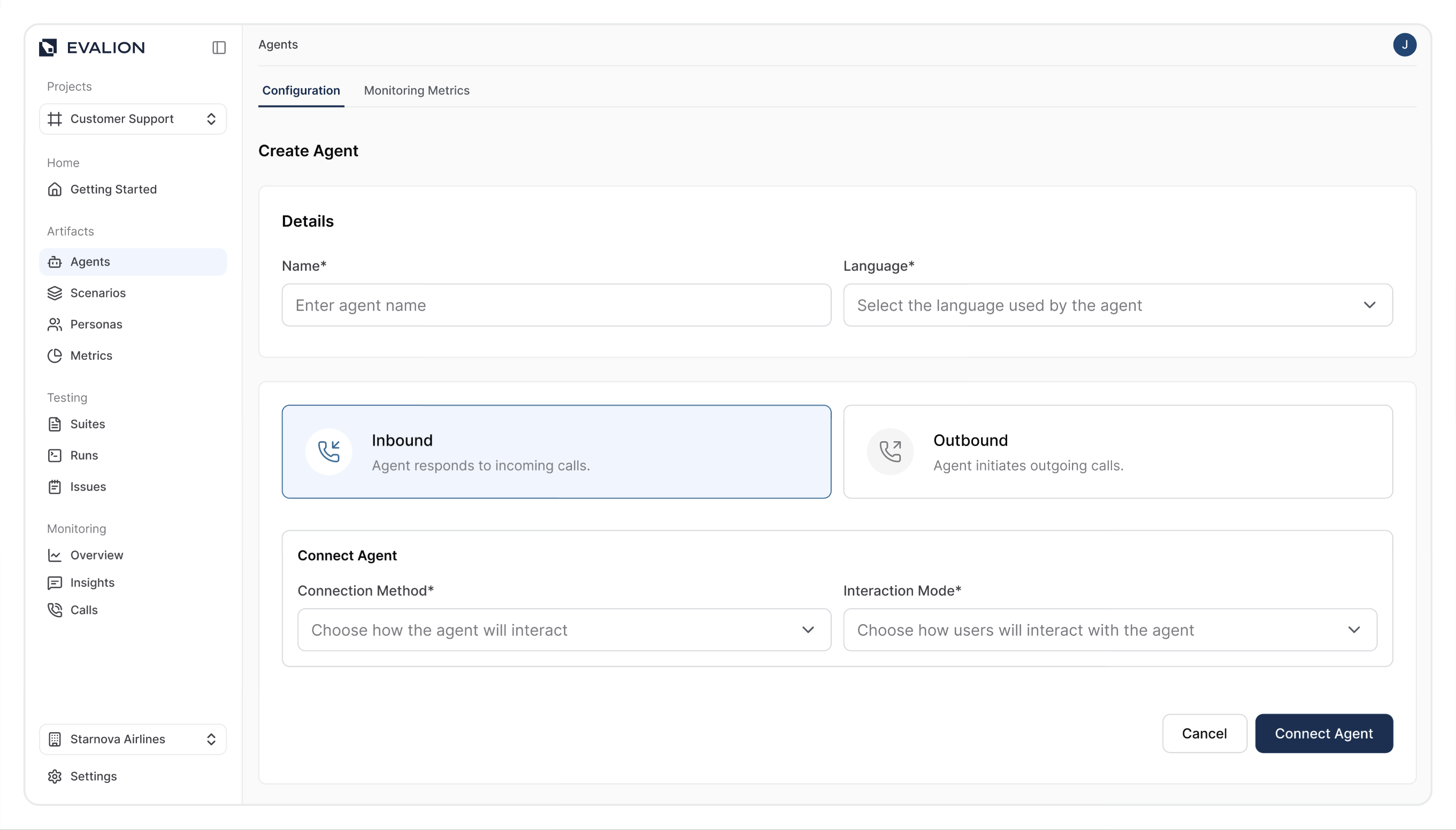Select the Configuration tab
This screenshot has width=1456, height=830.
[x=301, y=90]
